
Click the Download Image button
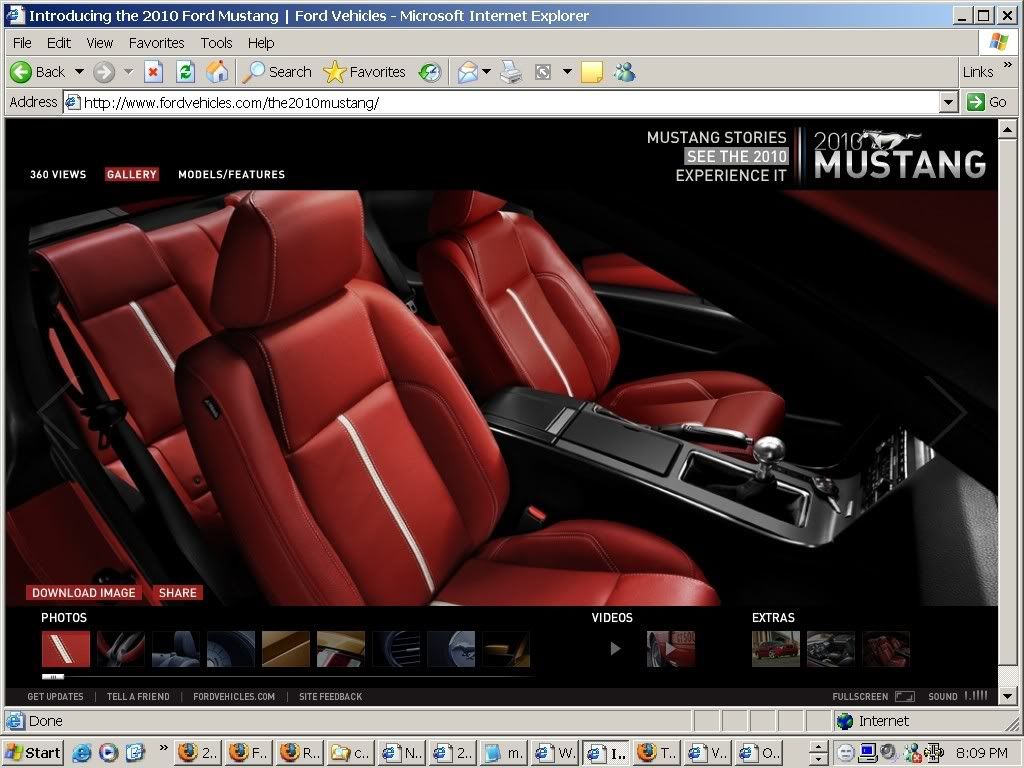pyautogui.click(x=84, y=592)
